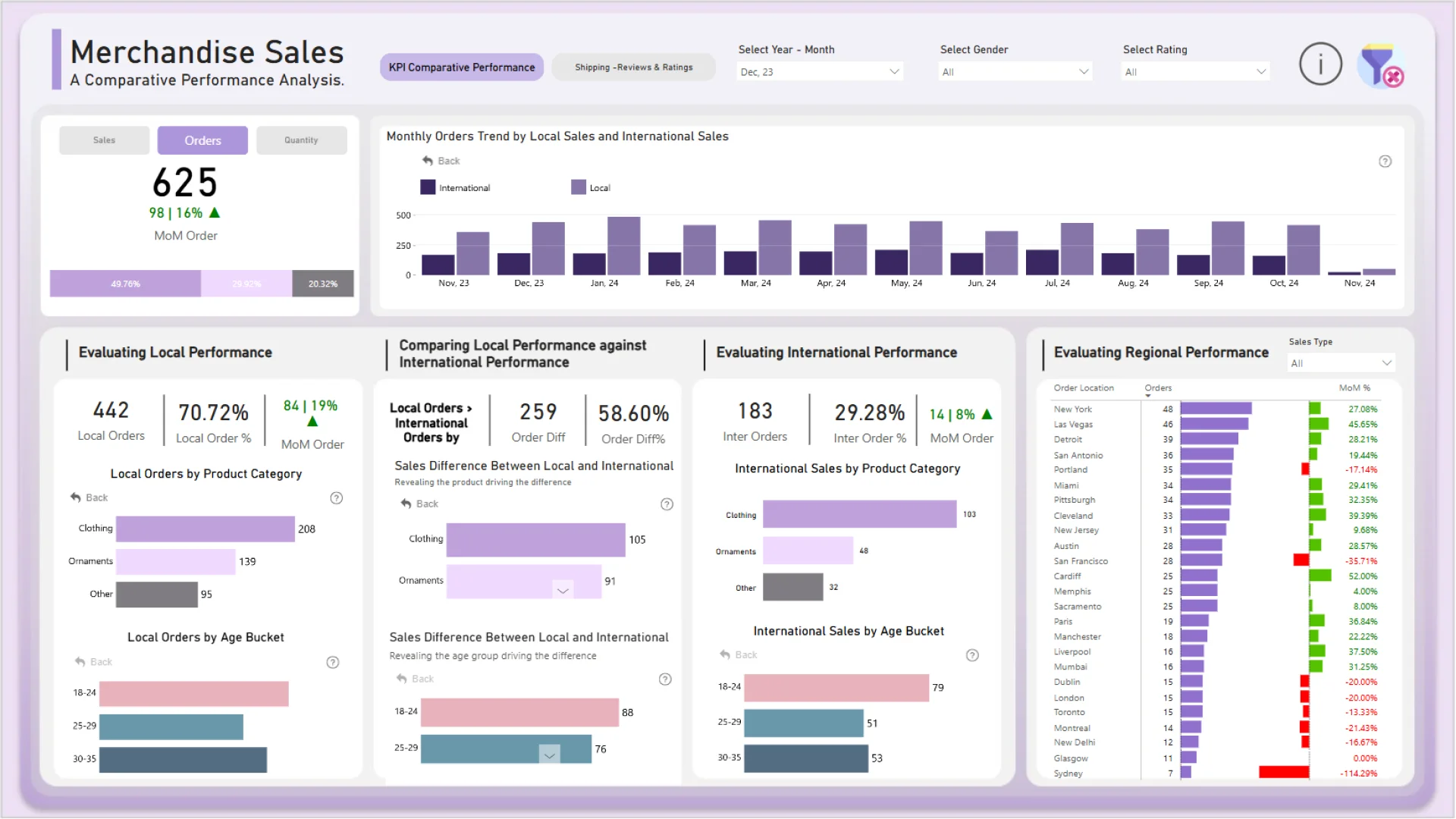
Task: Click the 29.92% segment of the share bar
Action: 246,284
